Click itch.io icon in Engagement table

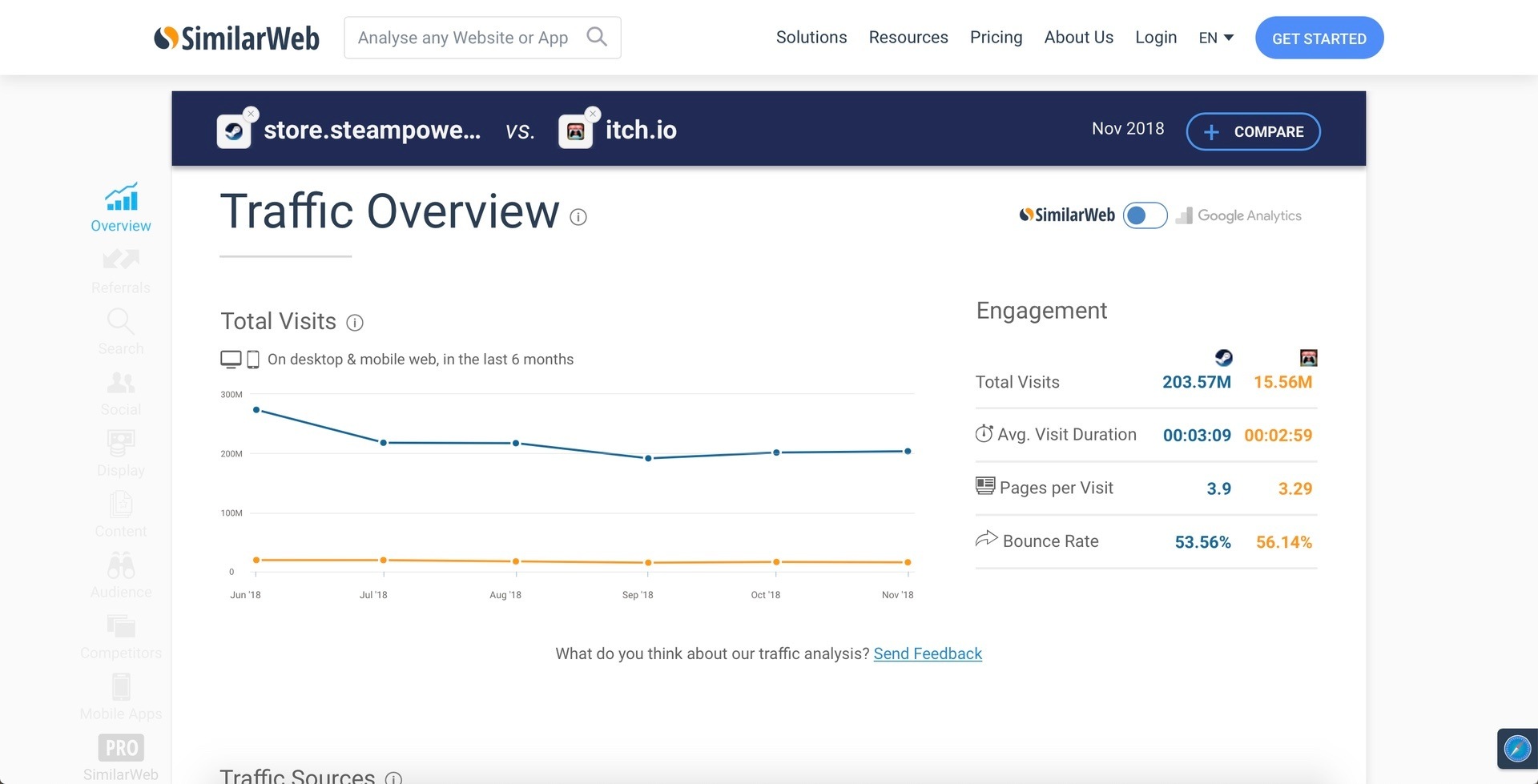coord(1309,357)
